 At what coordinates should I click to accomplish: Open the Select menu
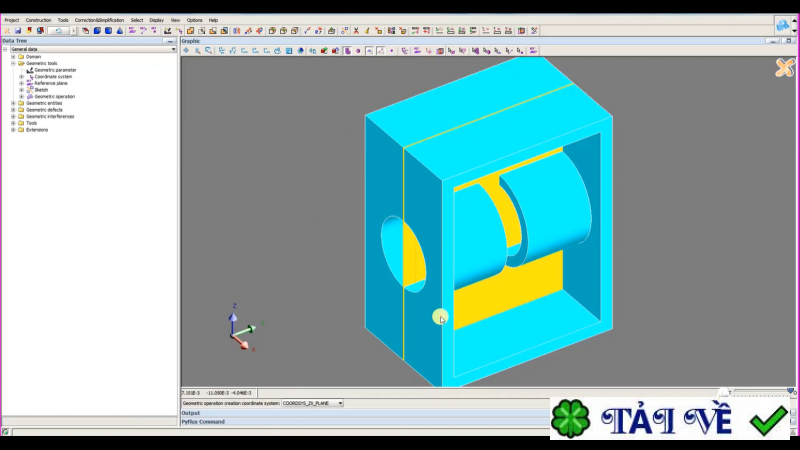[137, 20]
